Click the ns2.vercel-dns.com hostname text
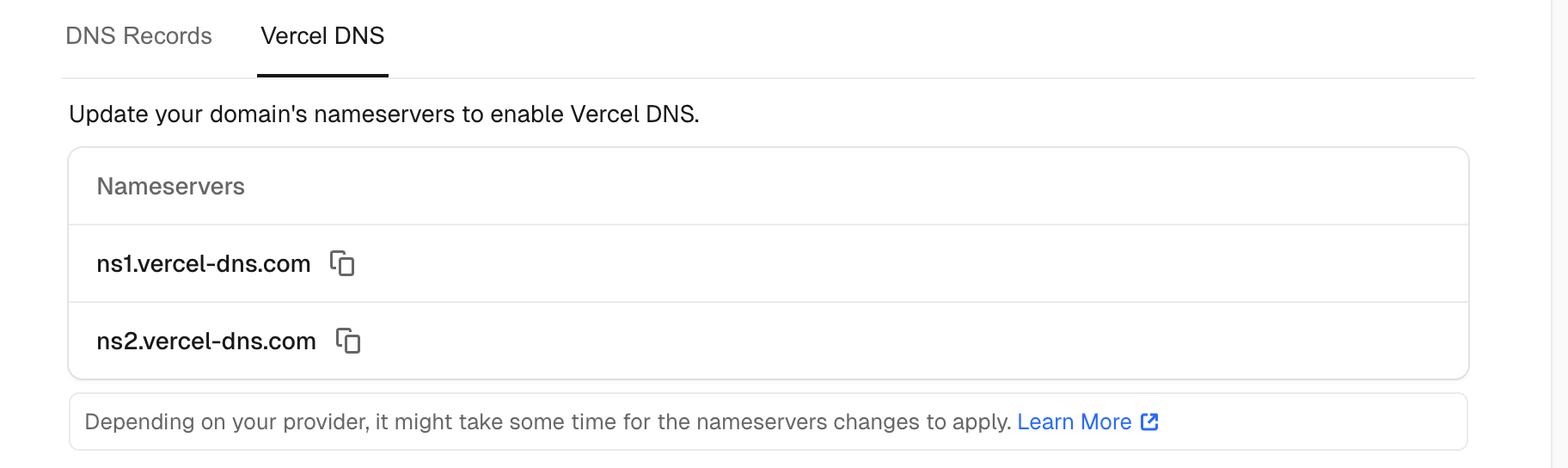Screen dimensions: 1568x468 click(x=206, y=341)
